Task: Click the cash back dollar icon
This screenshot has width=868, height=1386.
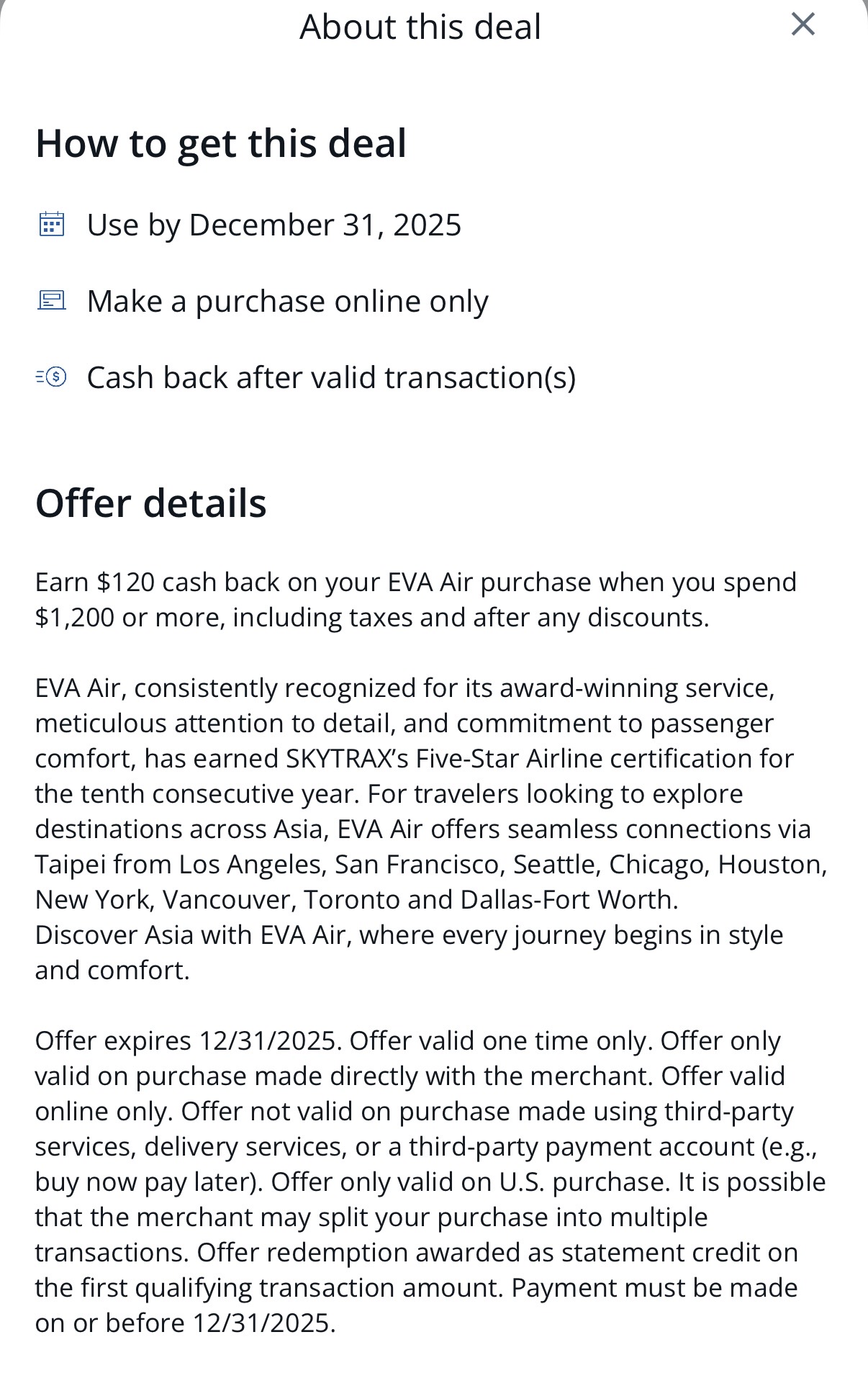Action: coord(51,377)
